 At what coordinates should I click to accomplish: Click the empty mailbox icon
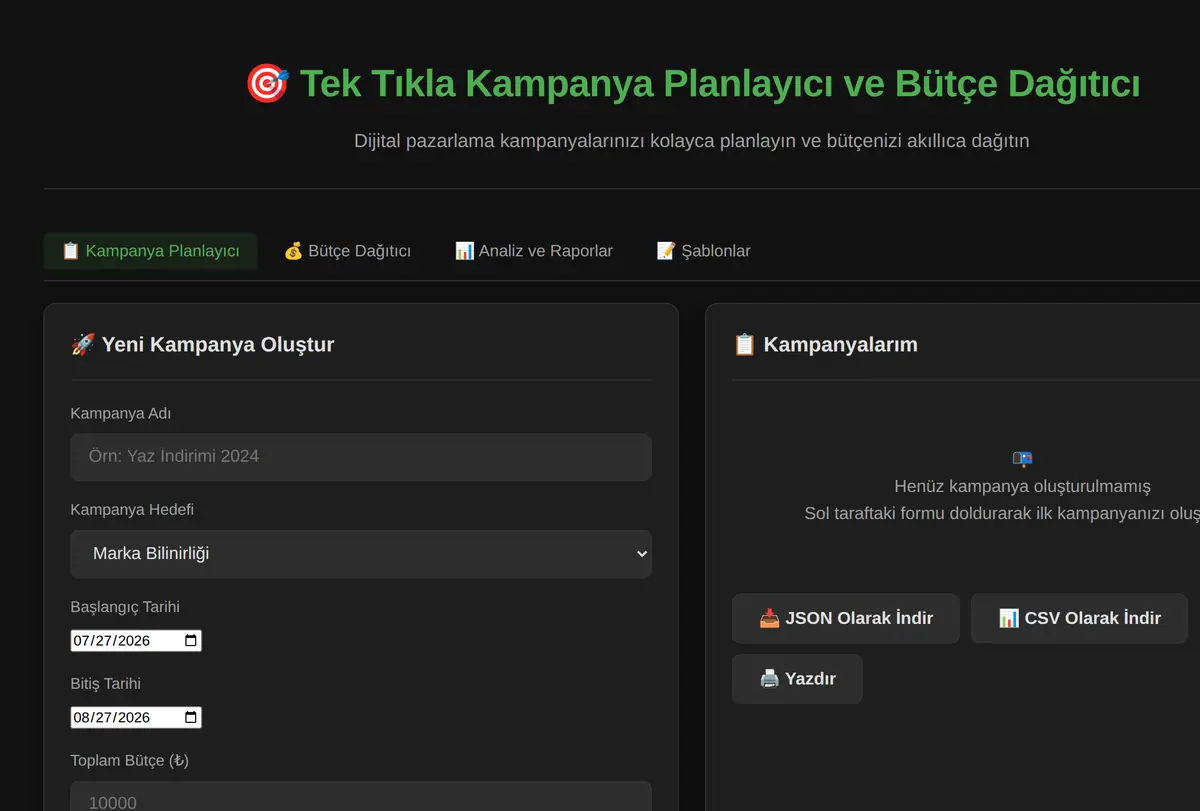pyautogui.click(x=1022, y=459)
